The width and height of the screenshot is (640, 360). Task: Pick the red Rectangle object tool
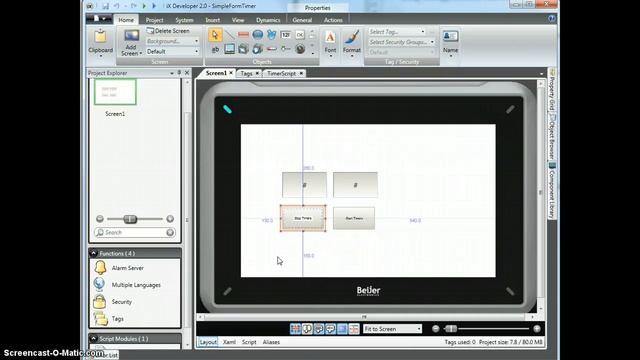tap(243, 35)
